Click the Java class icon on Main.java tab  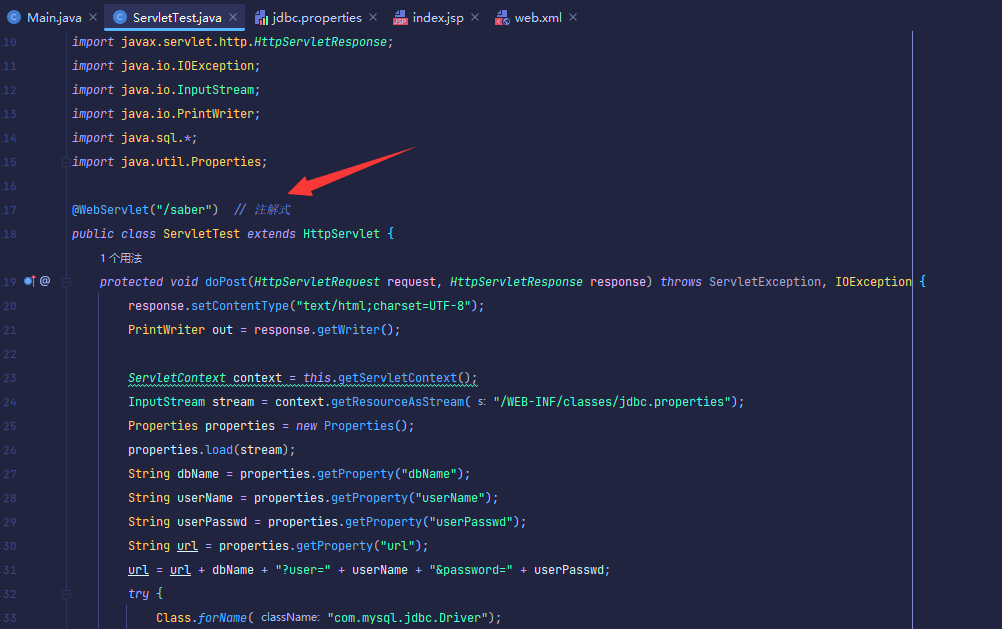(14, 18)
